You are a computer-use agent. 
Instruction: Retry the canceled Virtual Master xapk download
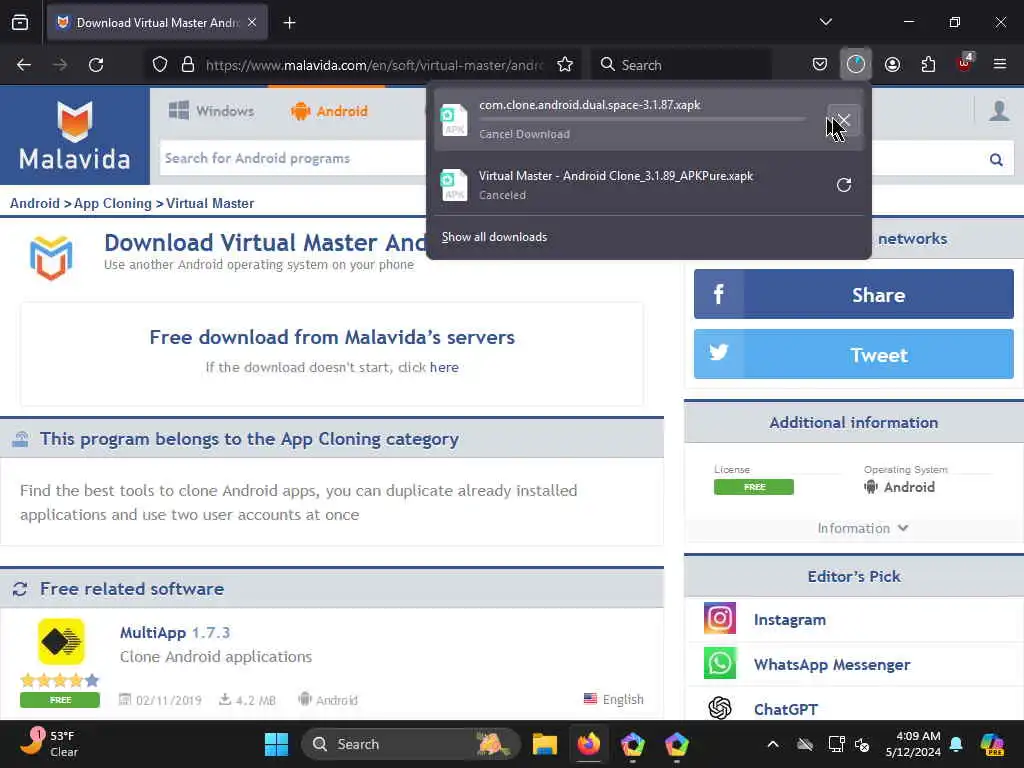[x=844, y=185]
